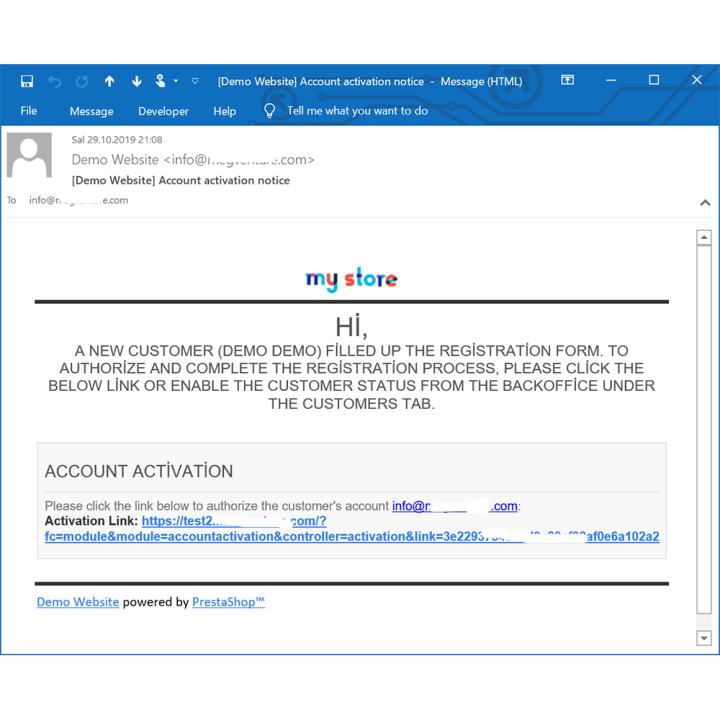Viewport: 720px width, 720px height.
Task: Click the Undo arrow icon
Action: 55,82
